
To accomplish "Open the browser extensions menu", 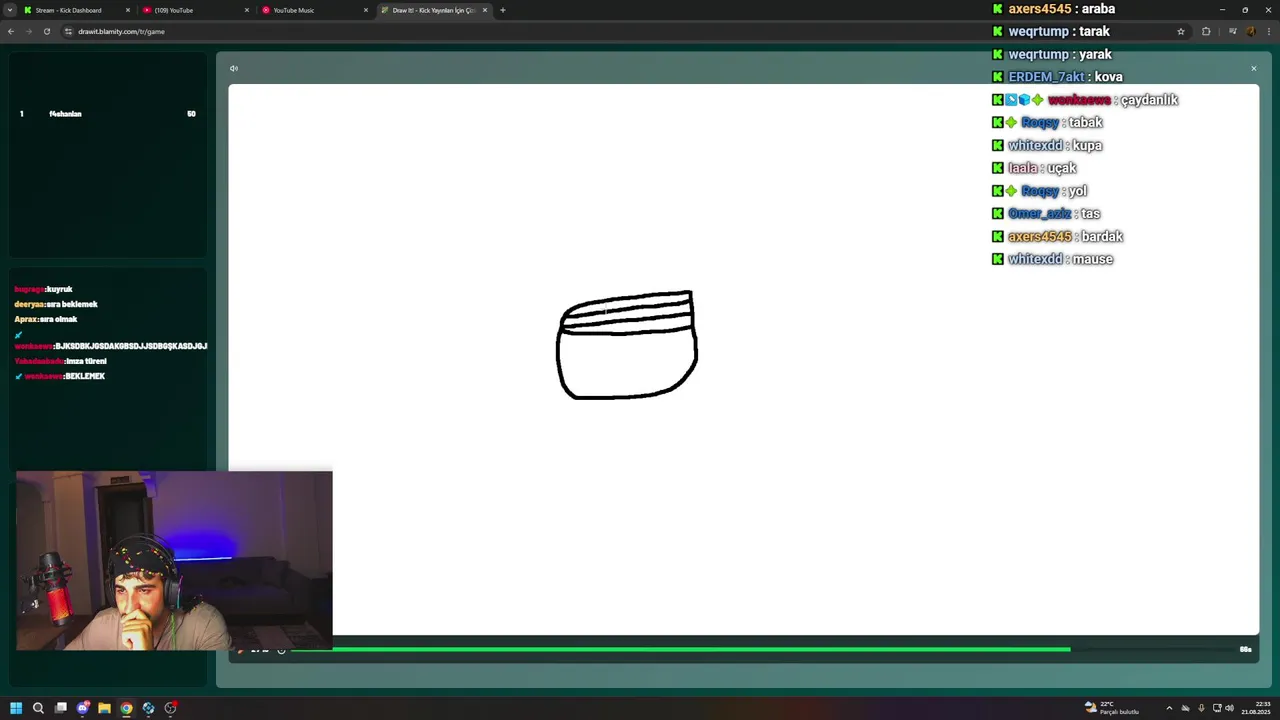I will [1206, 31].
